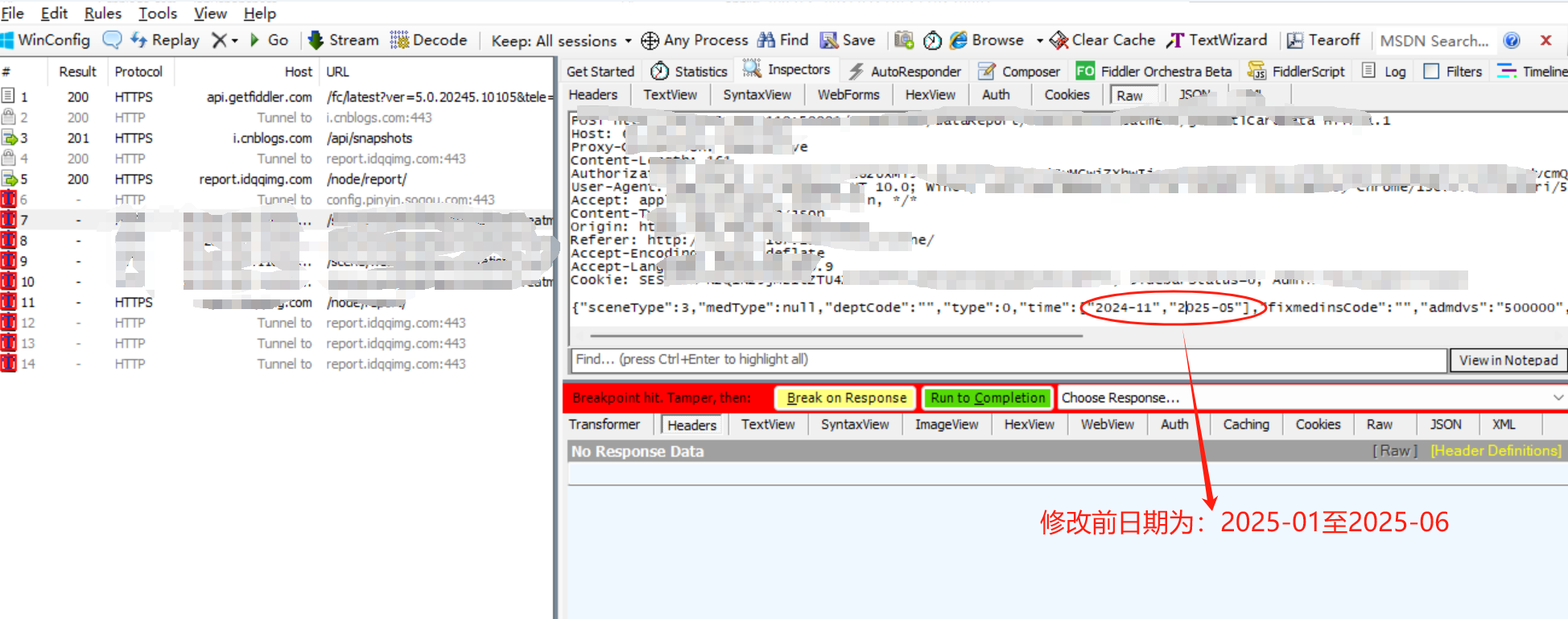1568x619 pixels.
Task: Click the Replay toolbar button
Action: (x=166, y=39)
